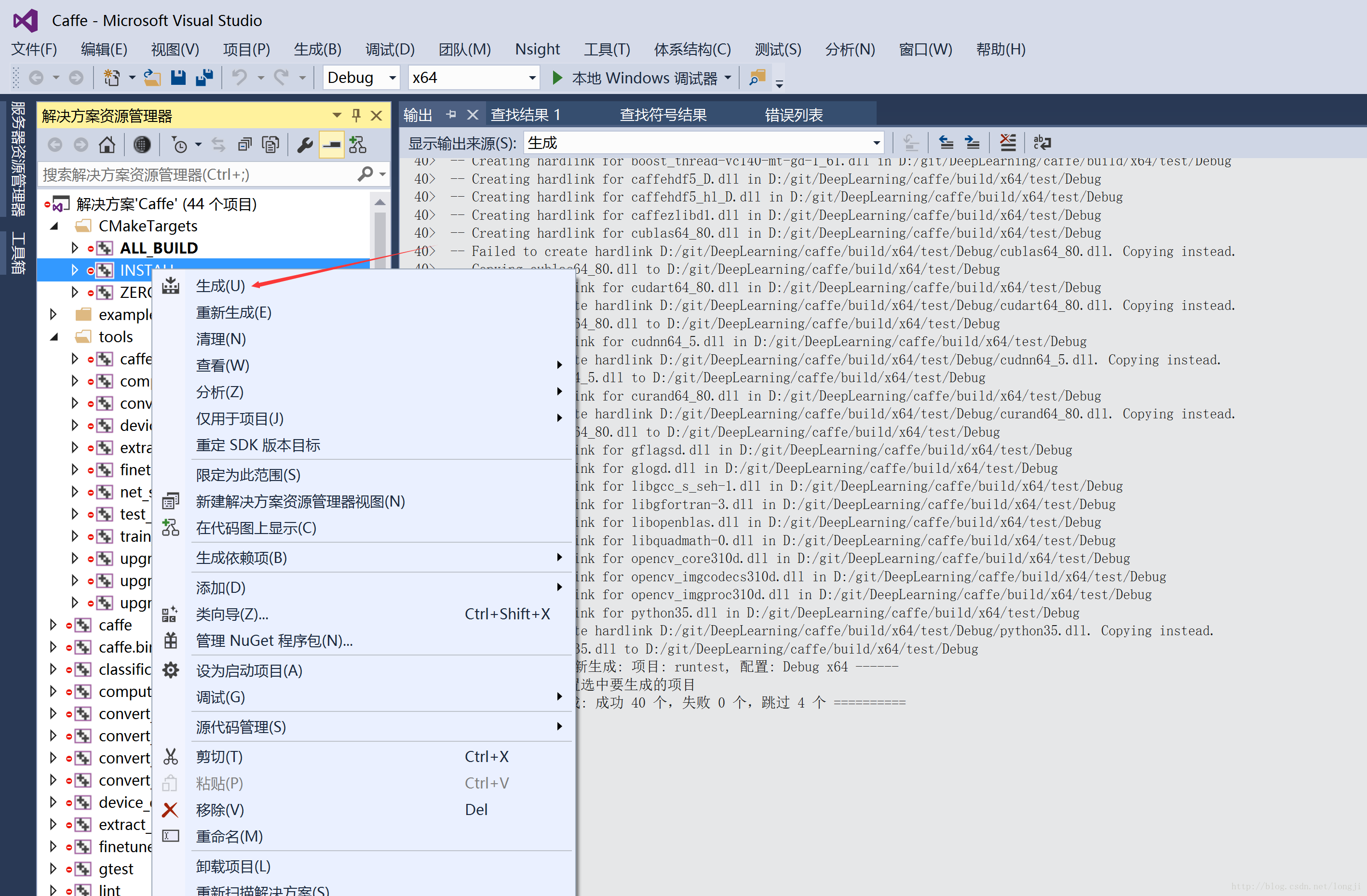Open the 生成(B) menu in menu bar

(x=318, y=49)
